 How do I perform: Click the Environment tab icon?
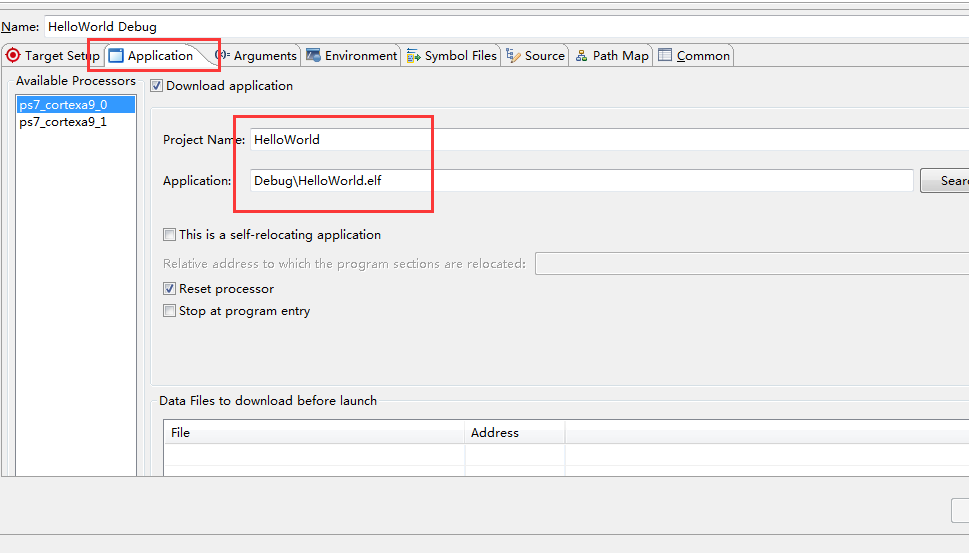click(314, 56)
